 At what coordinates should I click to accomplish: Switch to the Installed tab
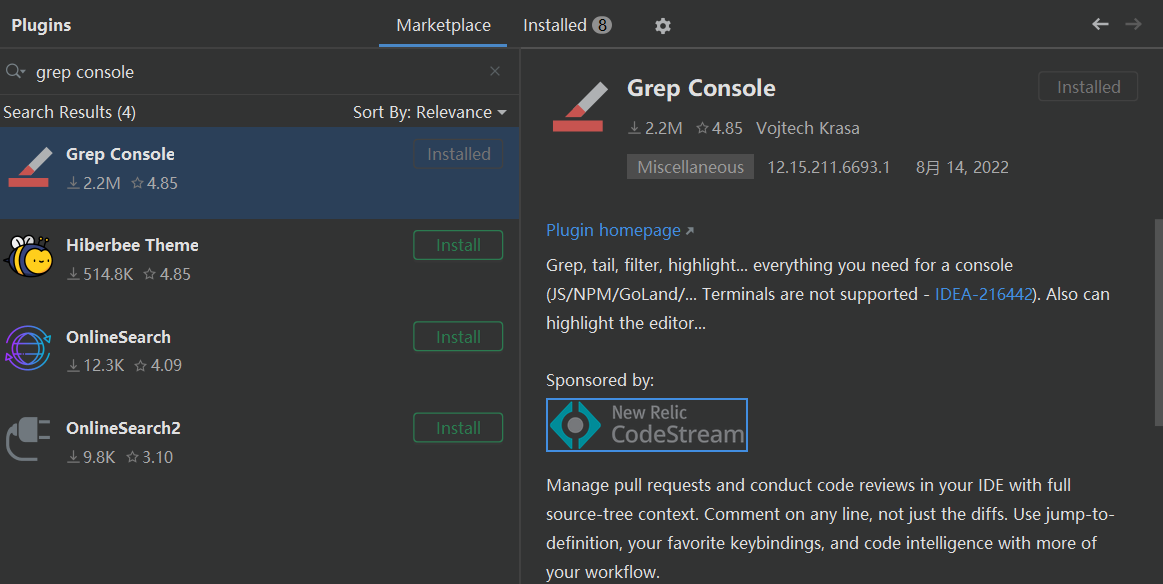567,25
